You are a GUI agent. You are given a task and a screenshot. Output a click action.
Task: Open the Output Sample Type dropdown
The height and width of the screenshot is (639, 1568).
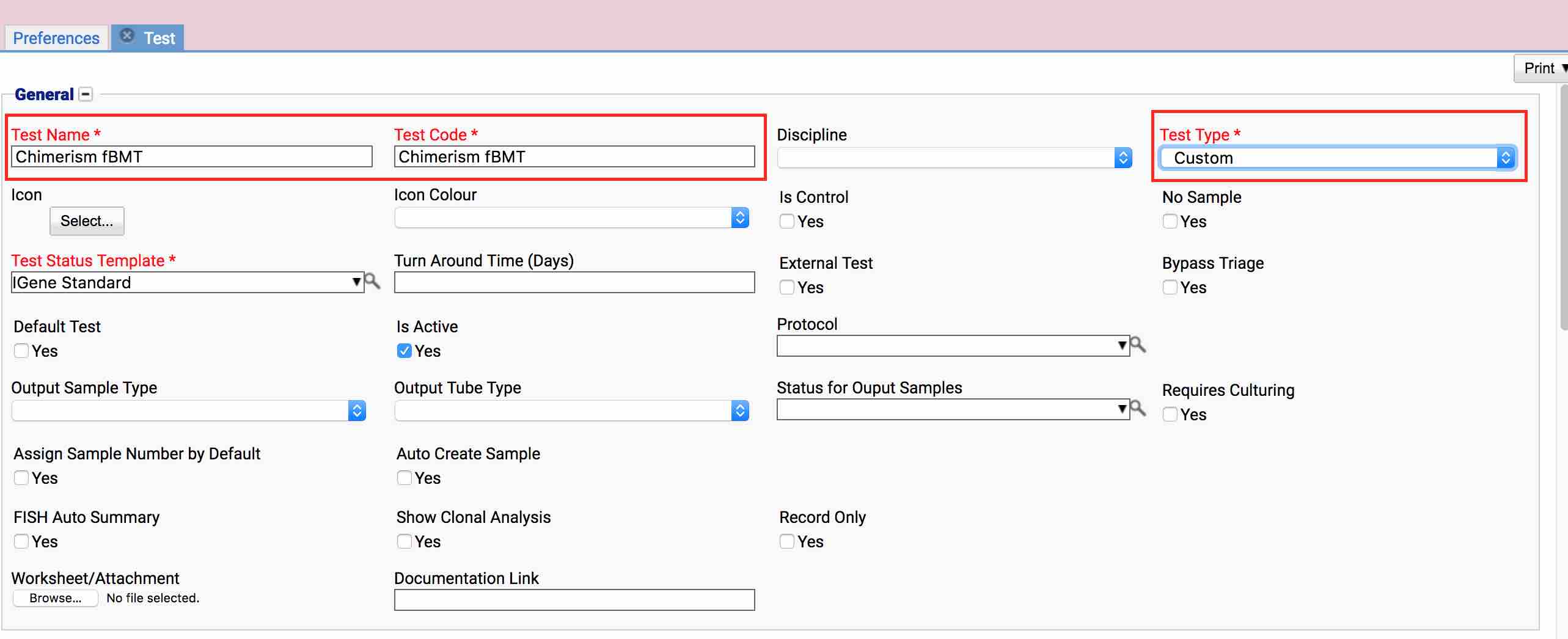coord(189,411)
